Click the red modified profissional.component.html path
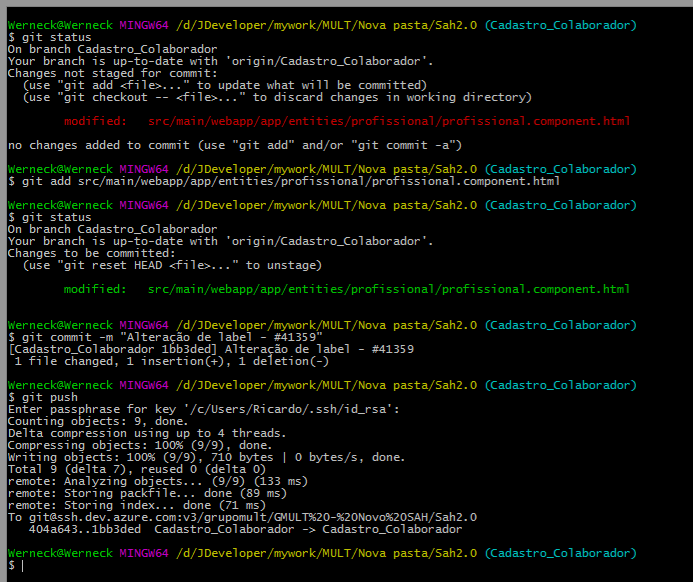 click(389, 121)
